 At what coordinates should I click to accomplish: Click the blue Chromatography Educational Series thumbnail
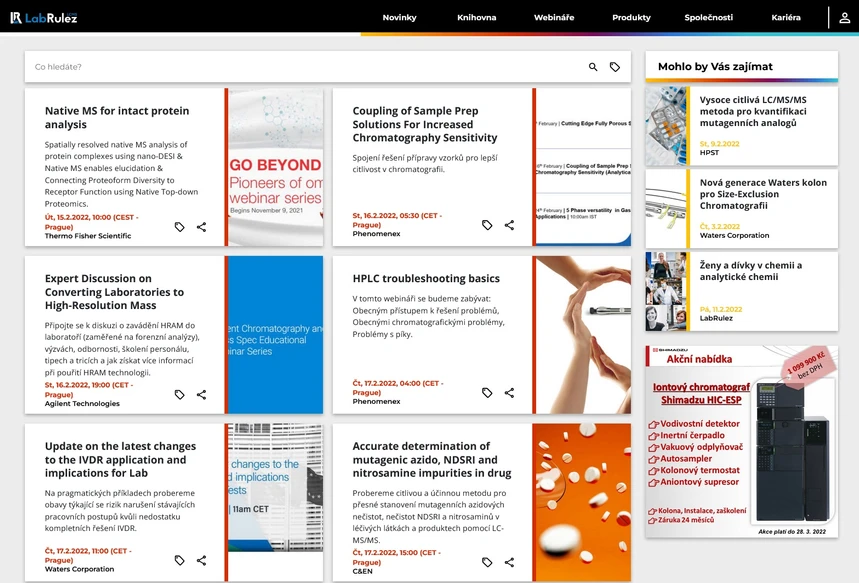point(276,335)
